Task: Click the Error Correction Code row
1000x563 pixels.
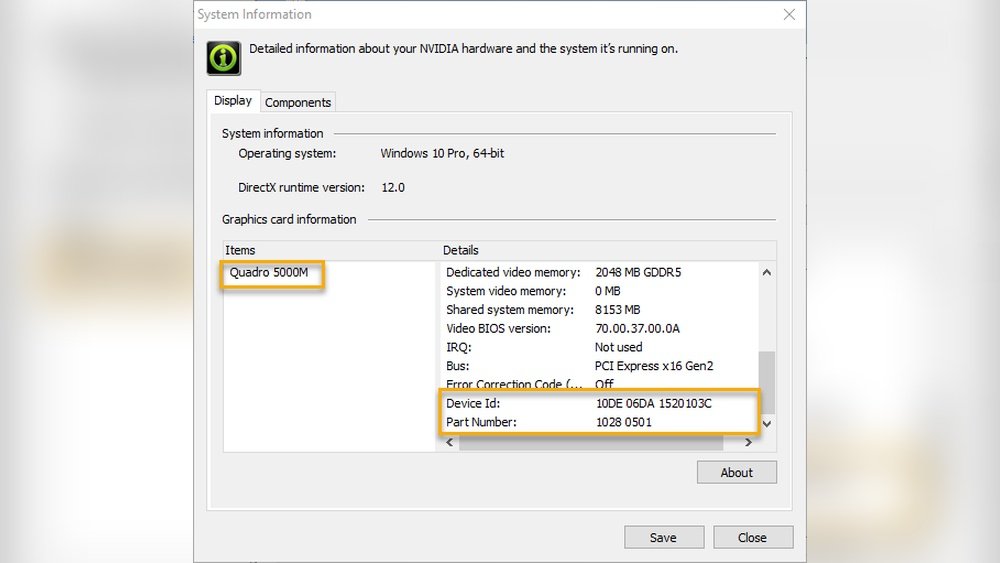Action: (x=599, y=384)
